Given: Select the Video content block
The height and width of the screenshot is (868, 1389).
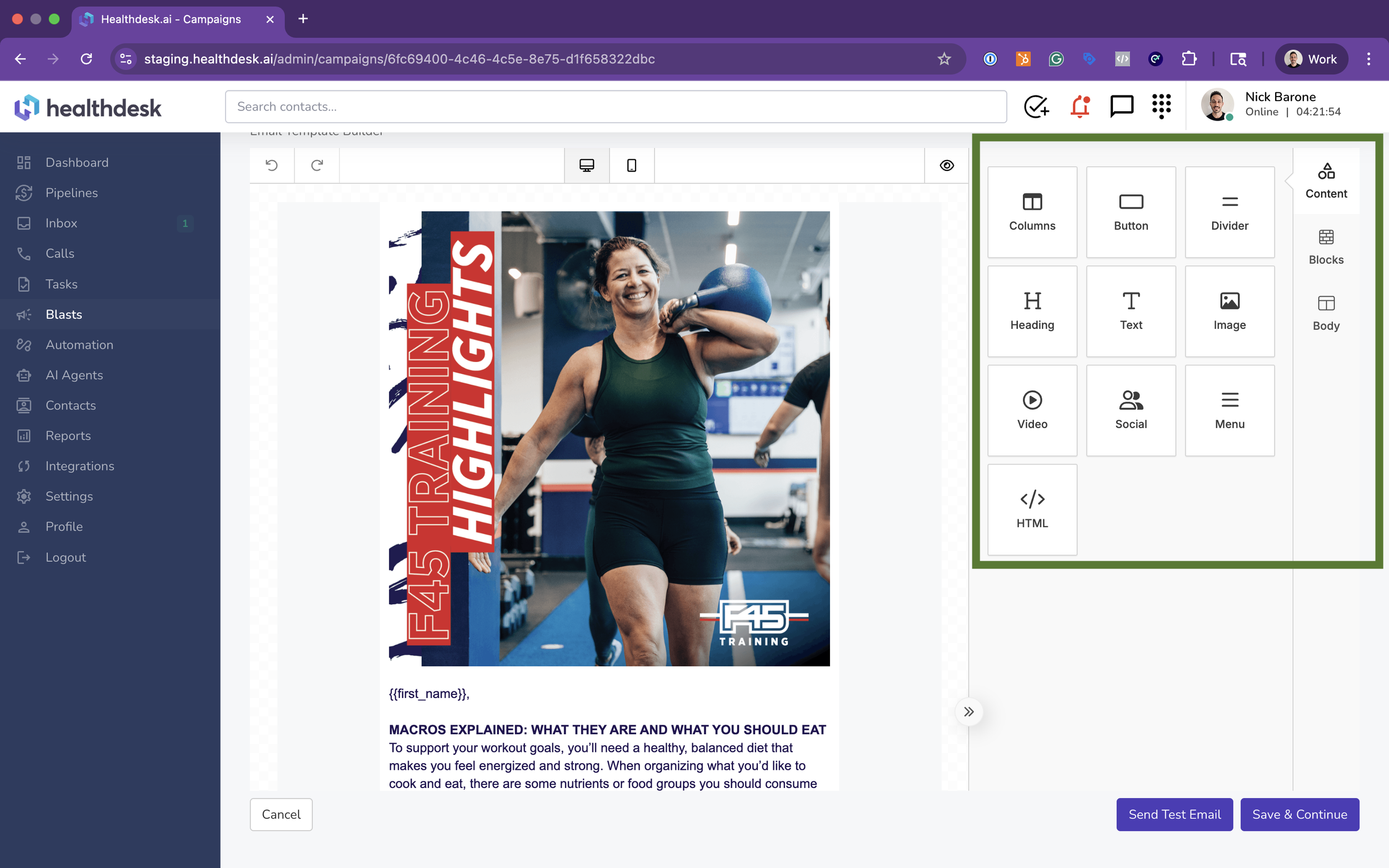Looking at the screenshot, I should point(1032,410).
